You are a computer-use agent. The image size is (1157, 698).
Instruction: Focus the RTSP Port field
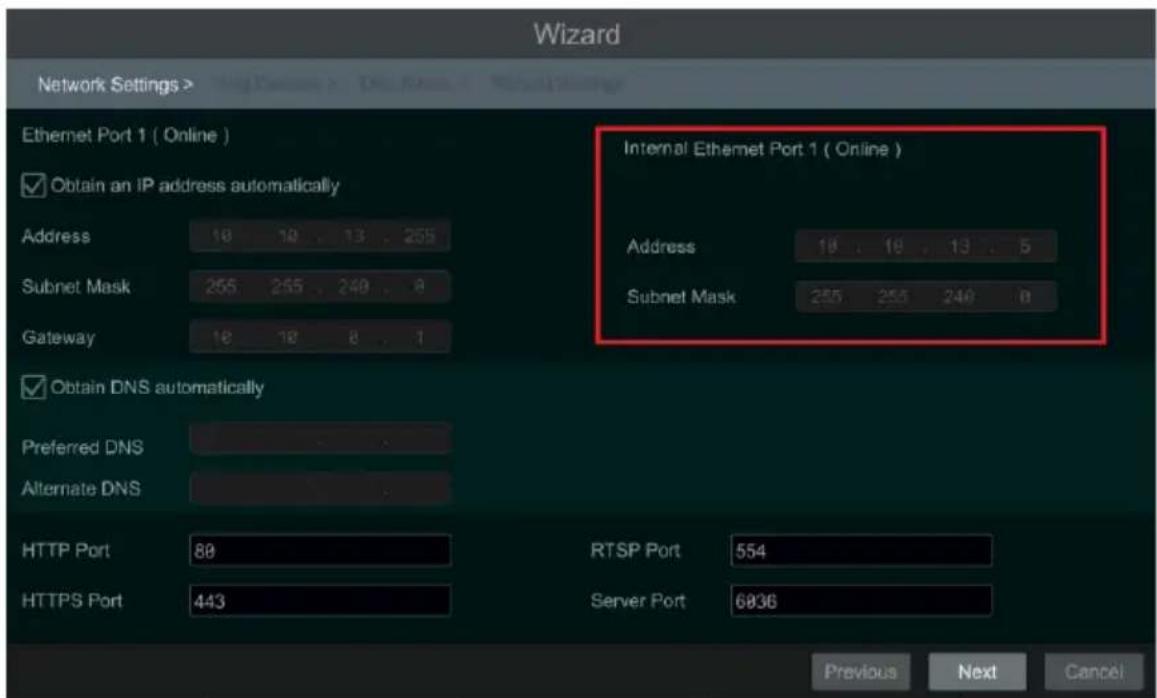pos(861,550)
